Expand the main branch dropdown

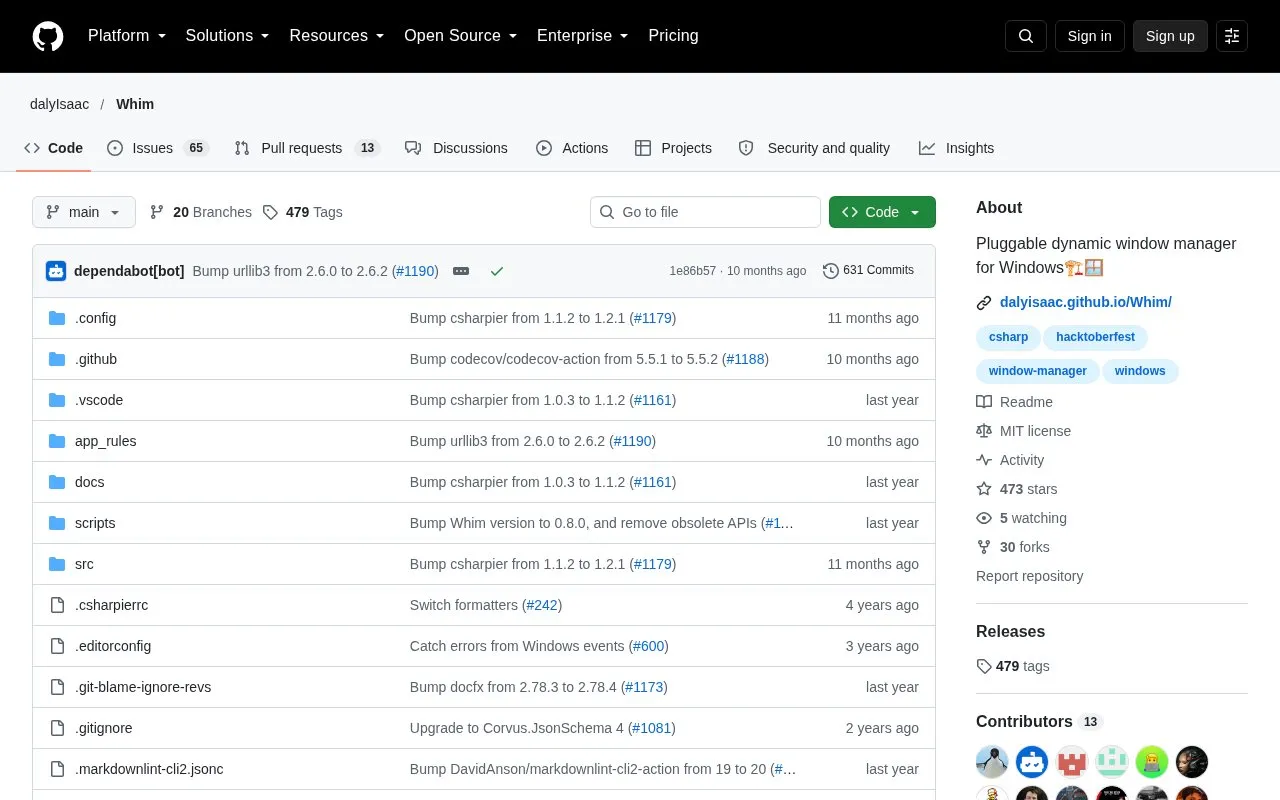pos(84,212)
